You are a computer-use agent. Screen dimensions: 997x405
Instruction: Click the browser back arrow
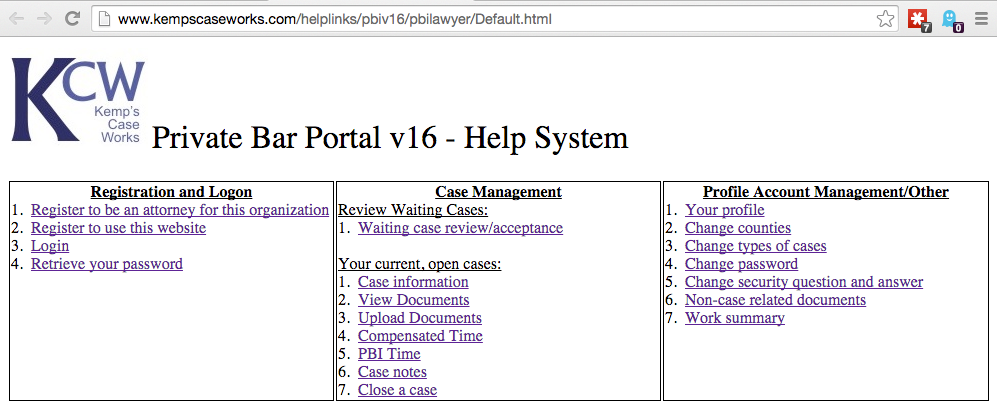pos(17,19)
